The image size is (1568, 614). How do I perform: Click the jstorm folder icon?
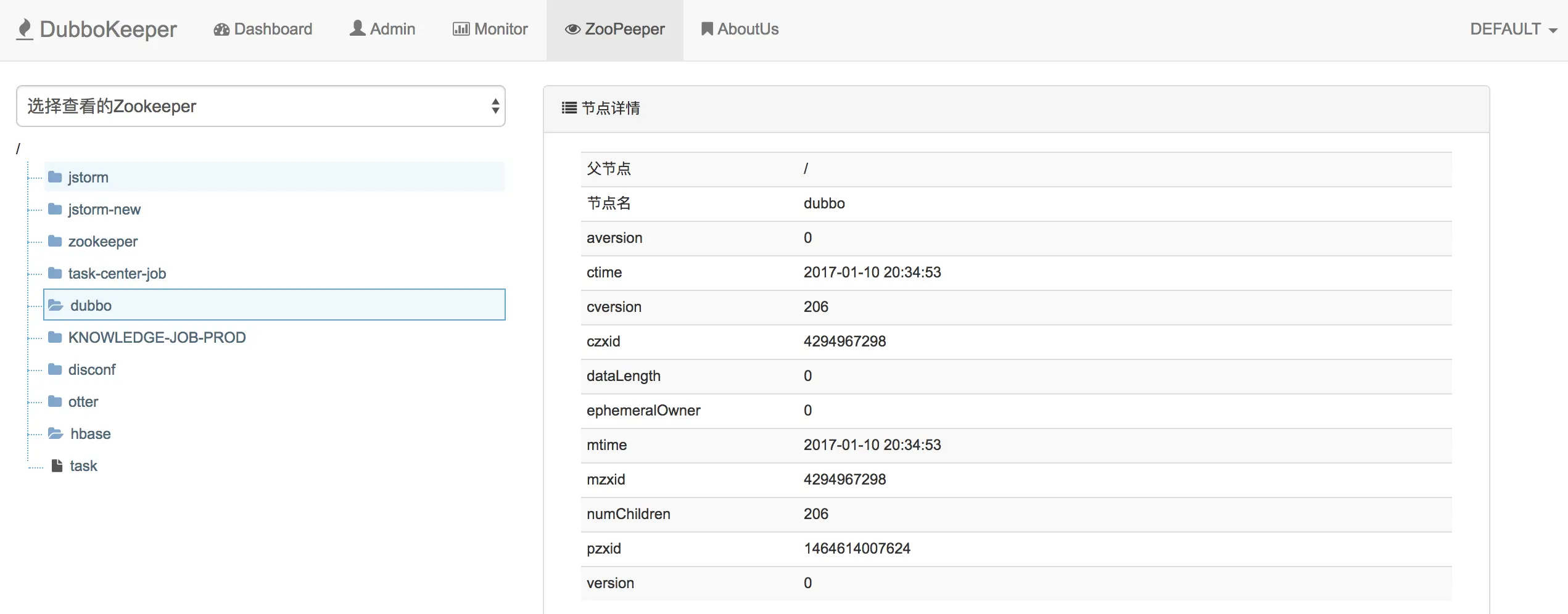[55, 177]
